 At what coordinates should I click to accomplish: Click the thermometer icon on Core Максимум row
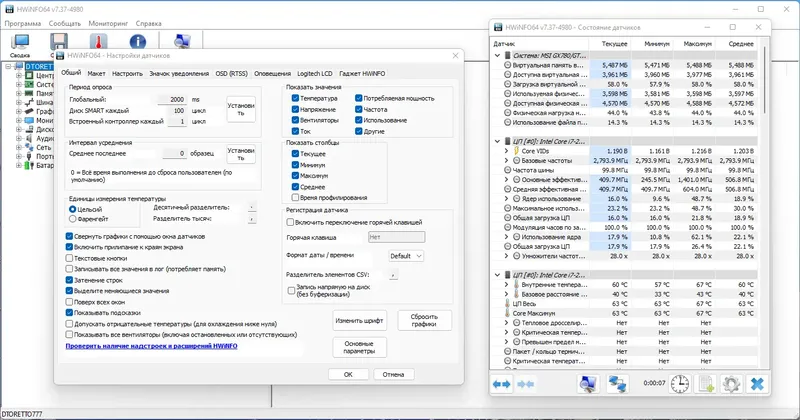click(x=507, y=313)
